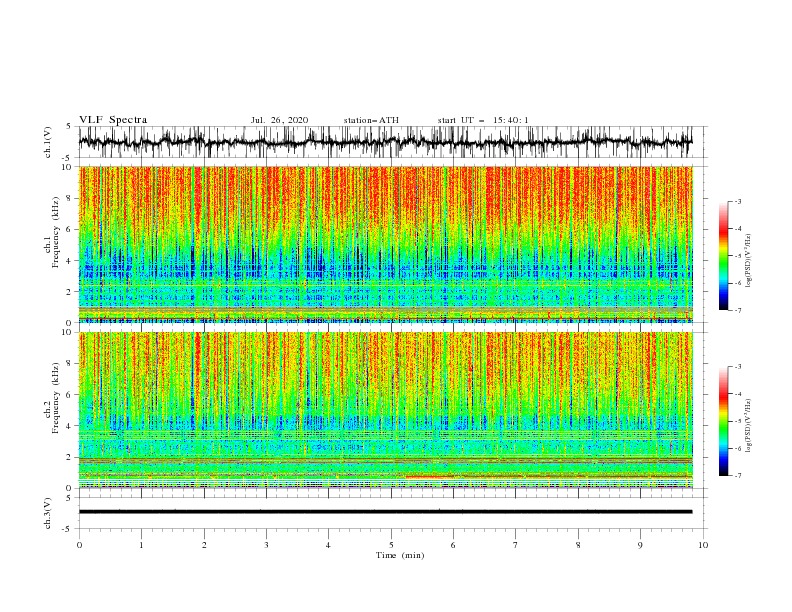Click the date text "Jul. 26, 2020"
792x612 pixels.
[x=279, y=120]
